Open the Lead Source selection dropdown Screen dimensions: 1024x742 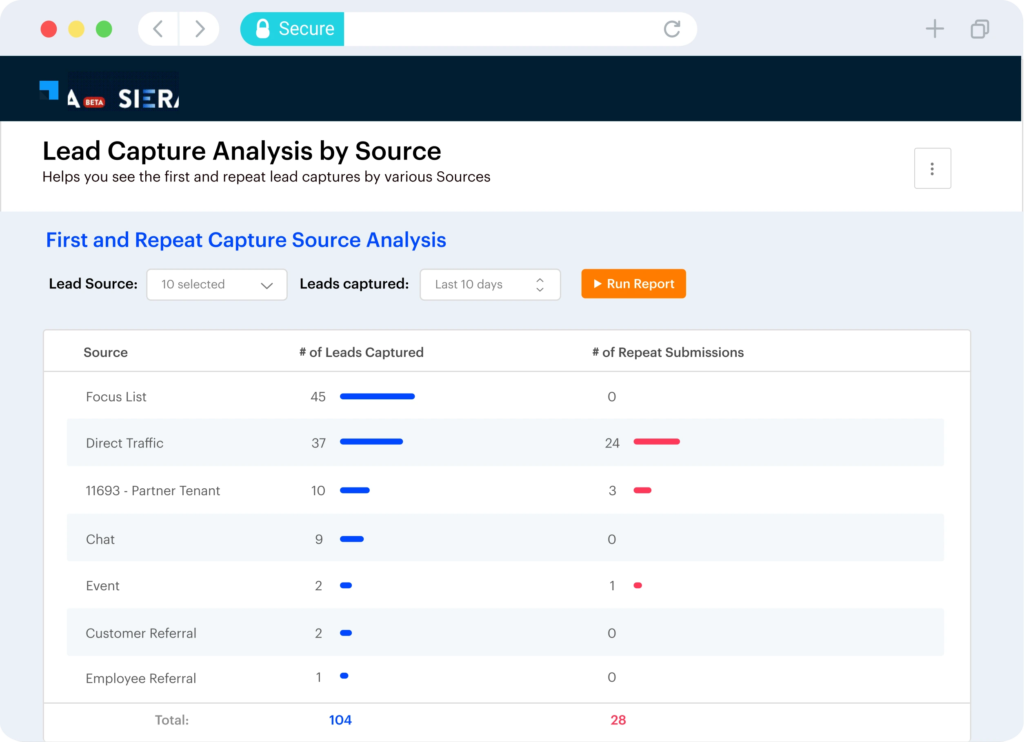[216, 284]
